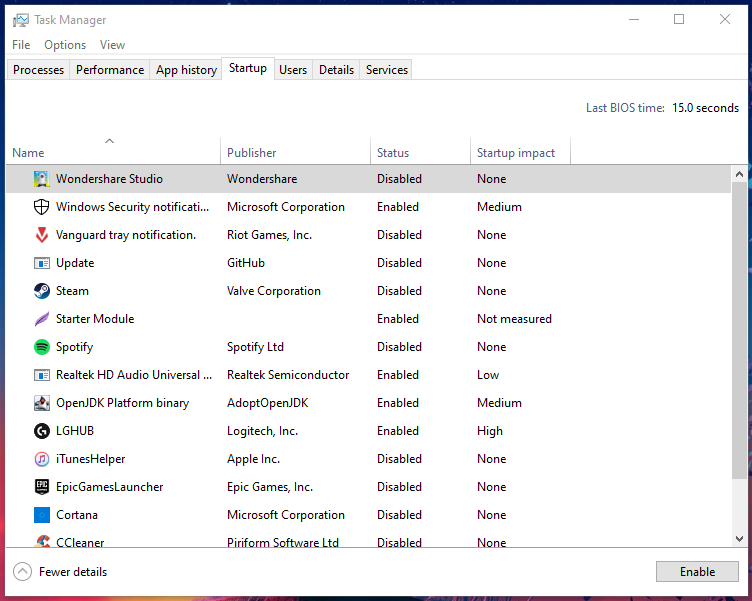
Task: Click the Fewer details label
Action: pos(73,572)
